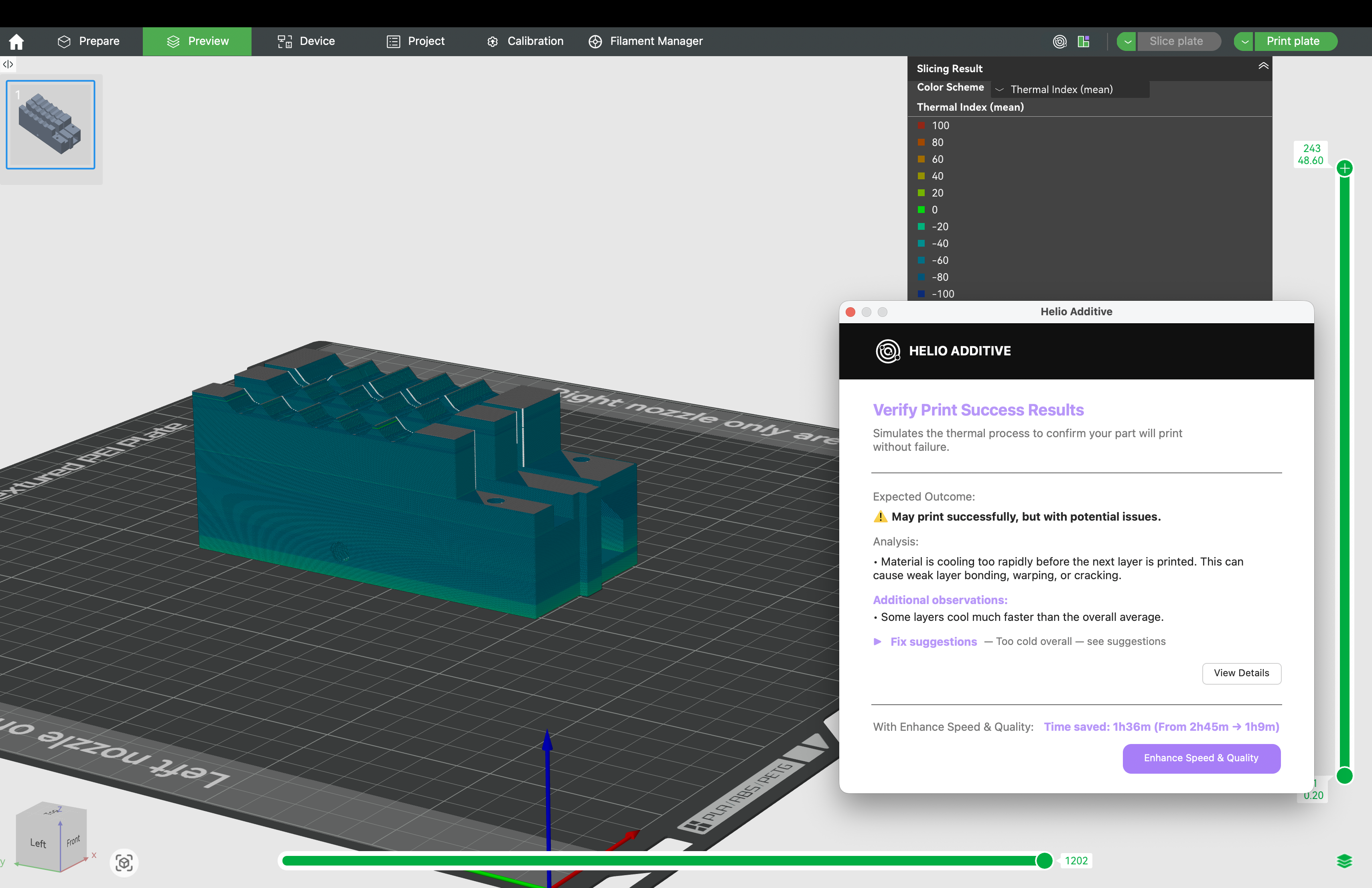Click the thermal index -20 swatch
The image size is (1372, 888).
pyautogui.click(x=921, y=227)
